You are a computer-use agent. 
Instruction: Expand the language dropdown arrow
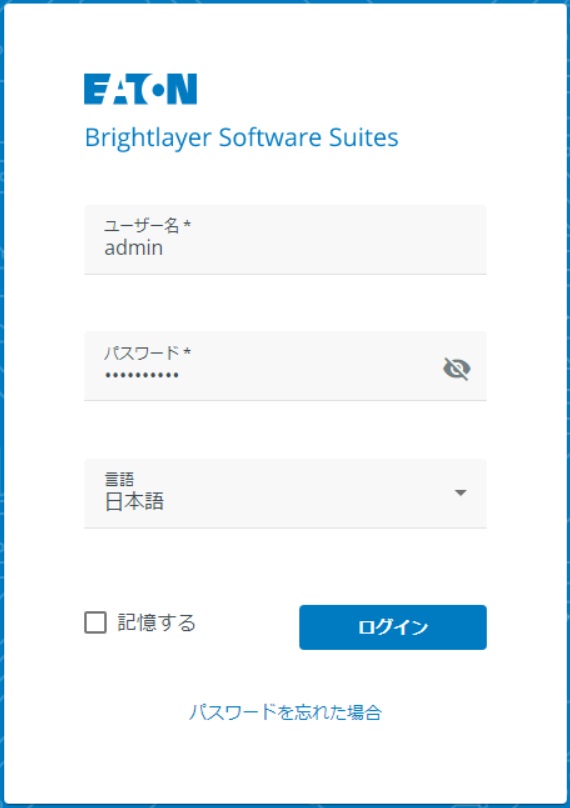461,493
